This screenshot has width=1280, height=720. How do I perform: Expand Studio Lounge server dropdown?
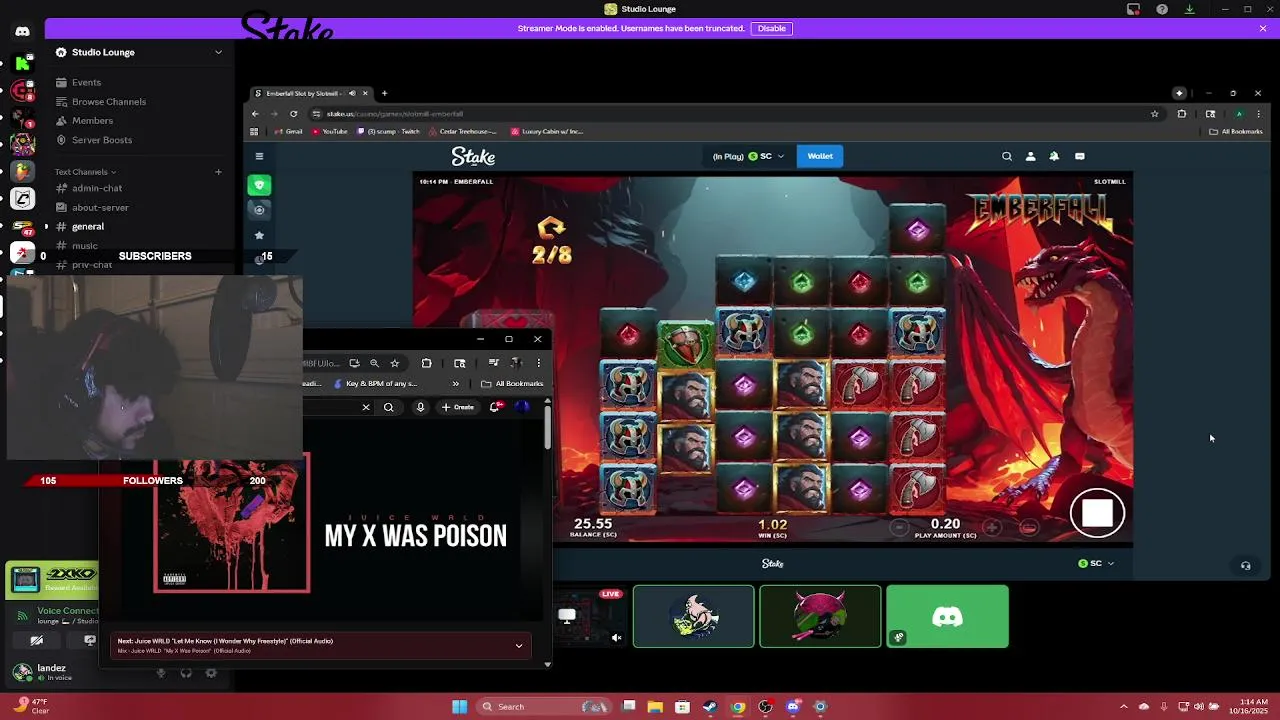pos(218,52)
